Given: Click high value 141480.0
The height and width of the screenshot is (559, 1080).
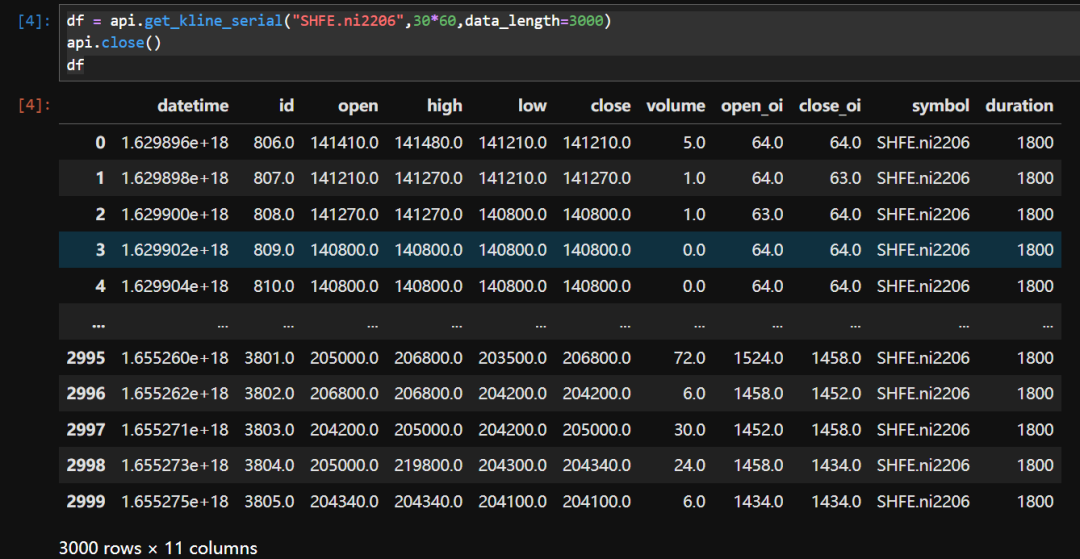Looking at the screenshot, I should tap(429, 143).
